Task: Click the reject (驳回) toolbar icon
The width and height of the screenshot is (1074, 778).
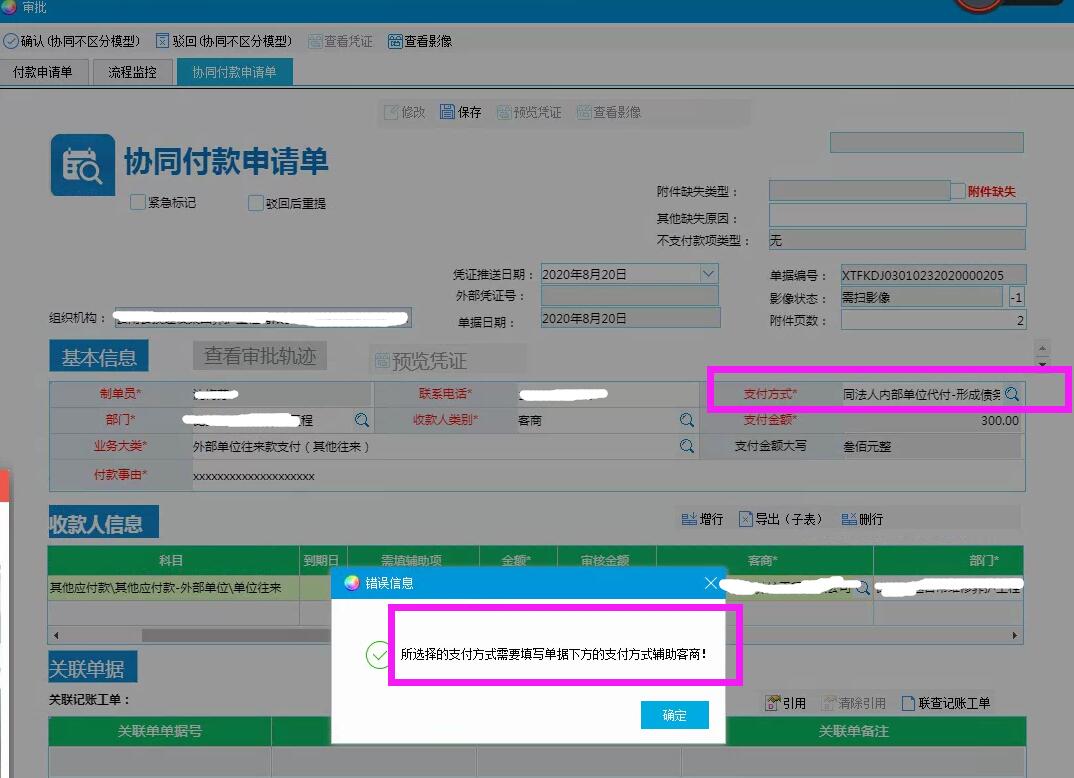Action: coord(163,41)
